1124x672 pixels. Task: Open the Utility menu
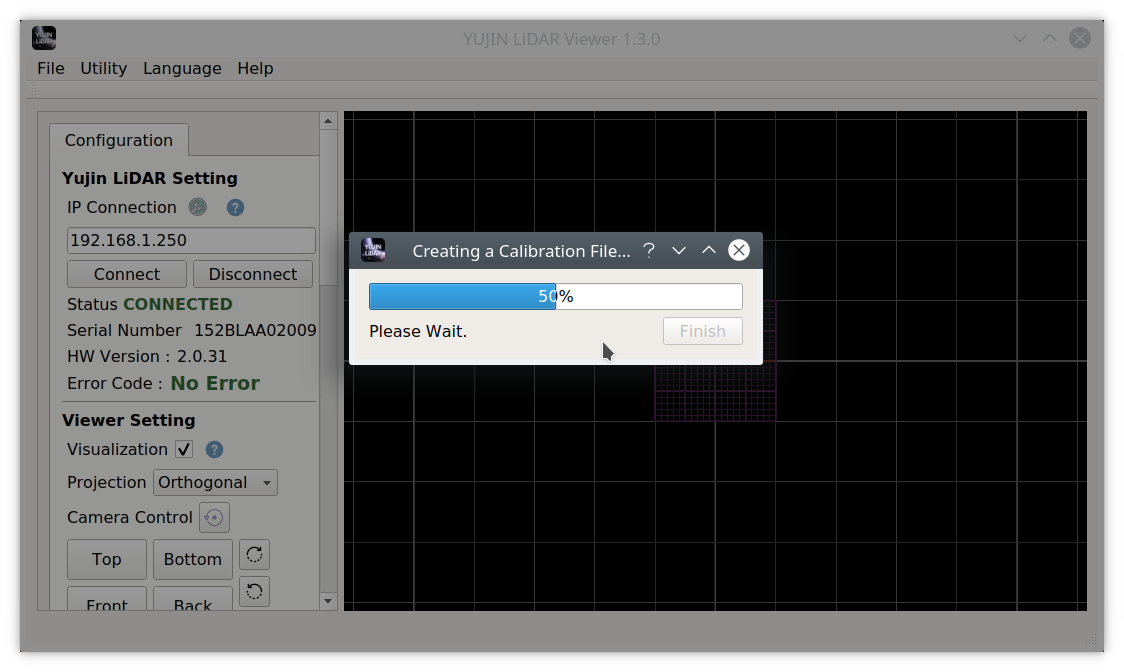tap(103, 68)
